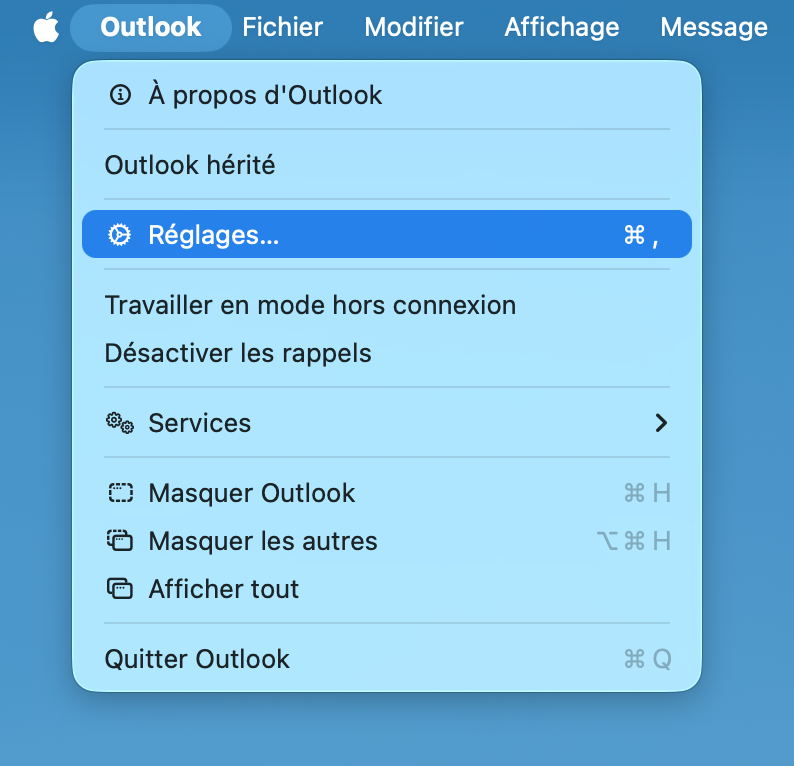
Task: Click the ⌥⌘H shortcut hint
Action: 634,540
